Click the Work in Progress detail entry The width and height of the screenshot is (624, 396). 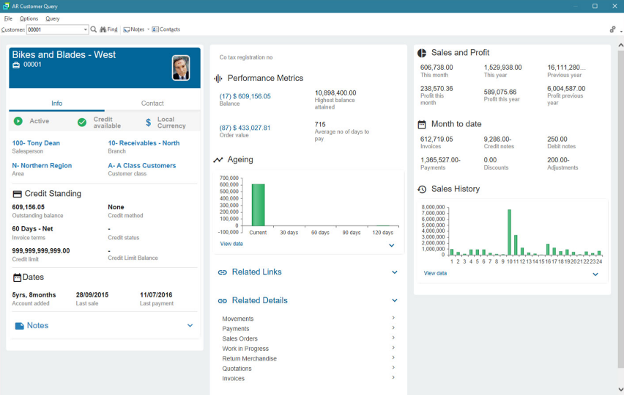(x=246, y=349)
